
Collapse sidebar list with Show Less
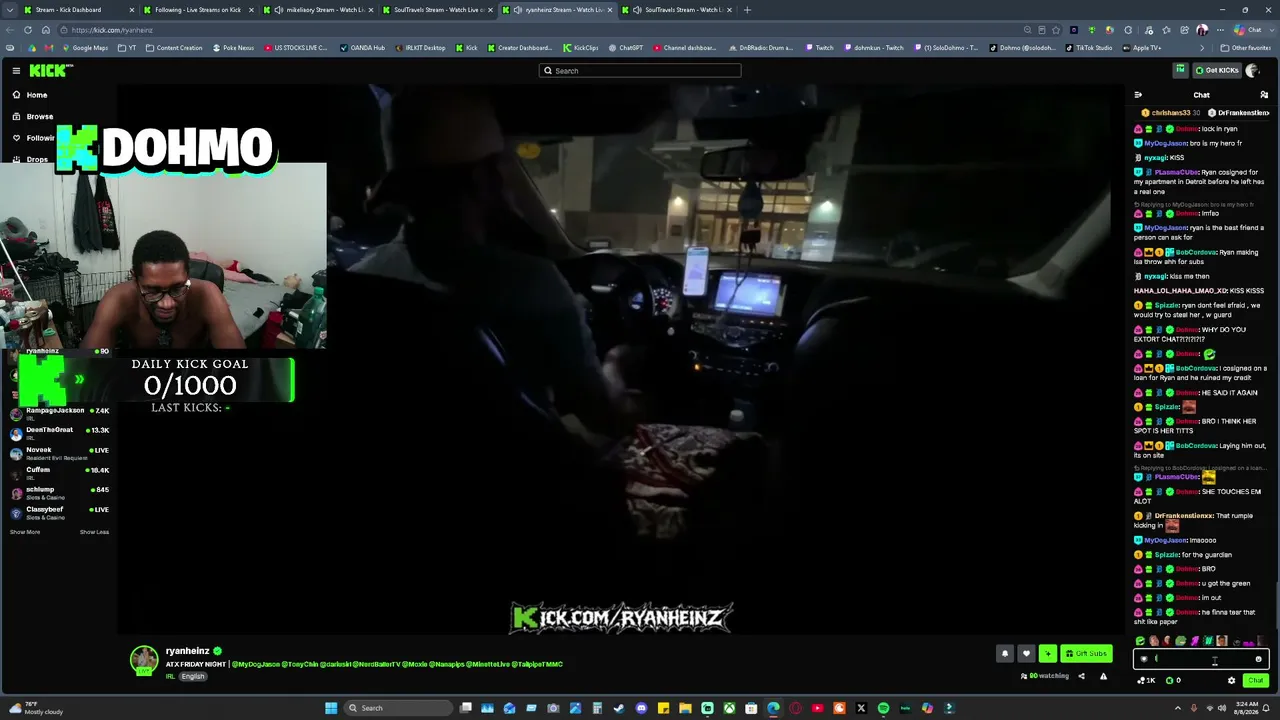(94, 532)
